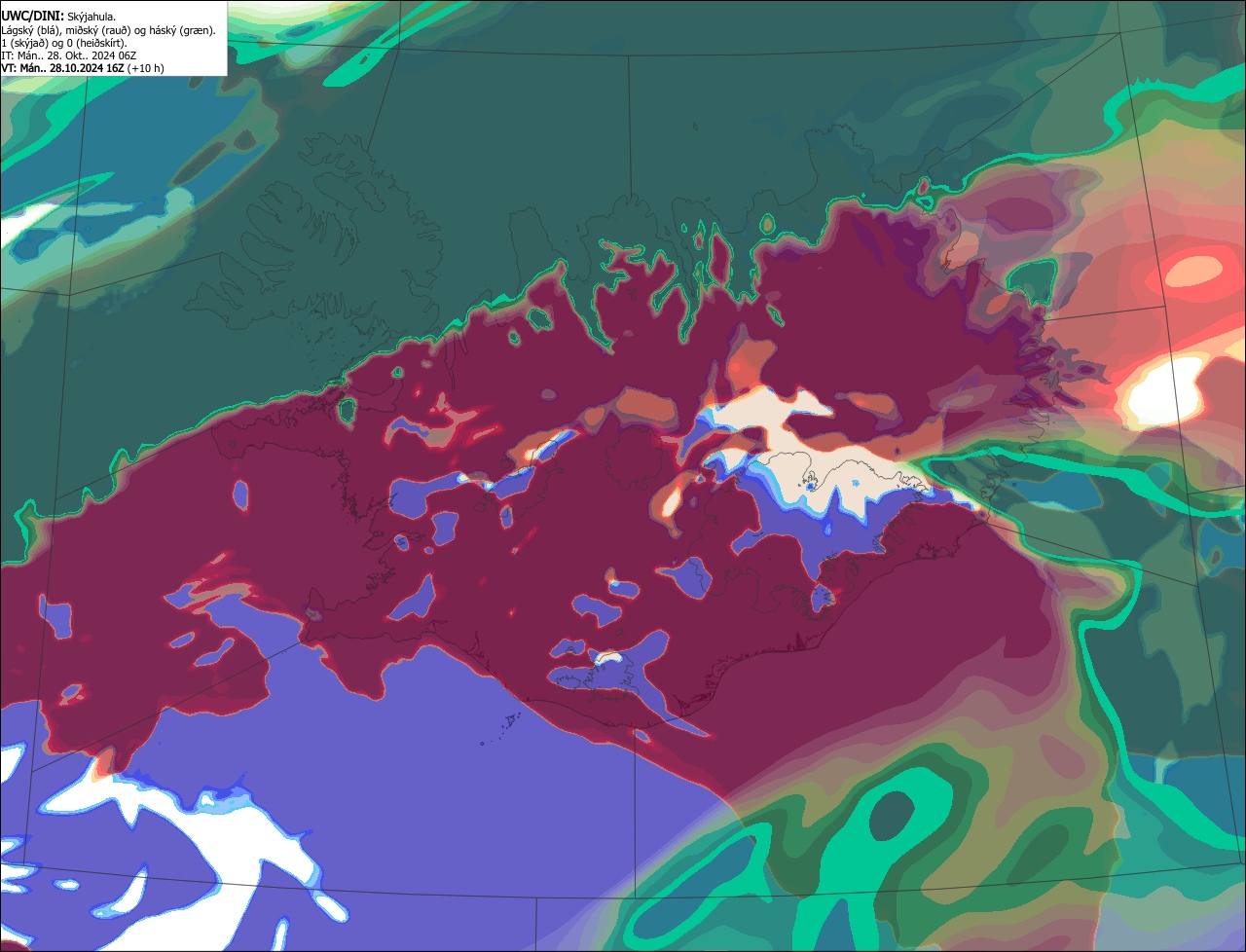Click the "VT: Mán.. 28.10.2024 16Z (+10 h)" line

pos(83,68)
